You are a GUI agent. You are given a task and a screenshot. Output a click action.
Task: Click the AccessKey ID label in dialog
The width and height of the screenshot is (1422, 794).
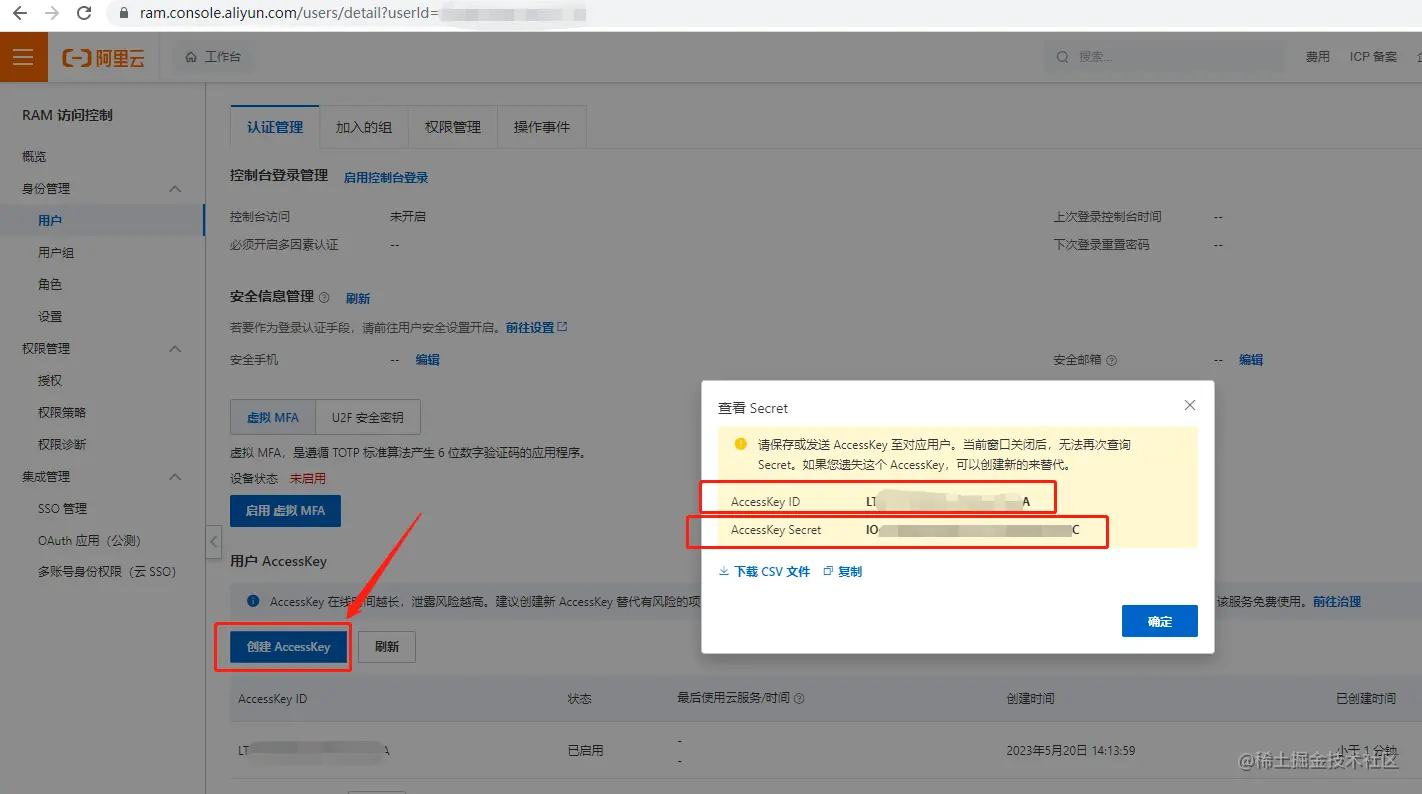(x=765, y=502)
